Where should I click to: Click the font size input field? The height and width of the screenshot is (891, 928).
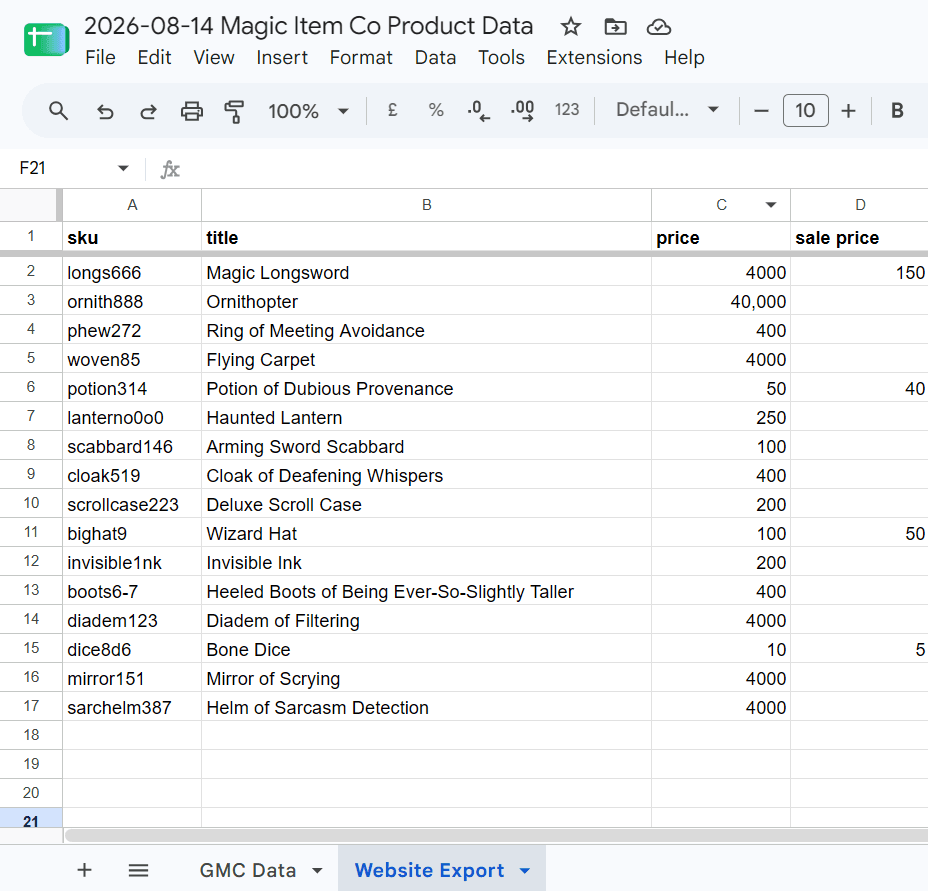click(805, 111)
